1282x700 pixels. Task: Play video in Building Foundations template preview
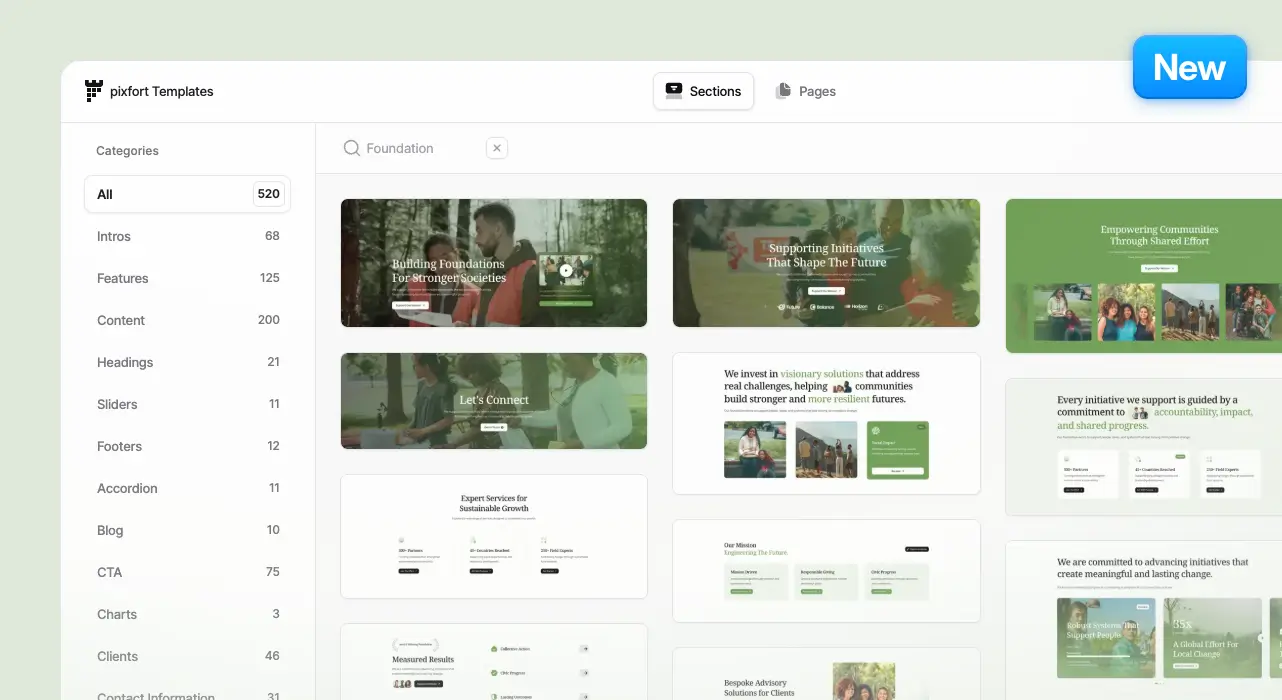[x=566, y=270]
